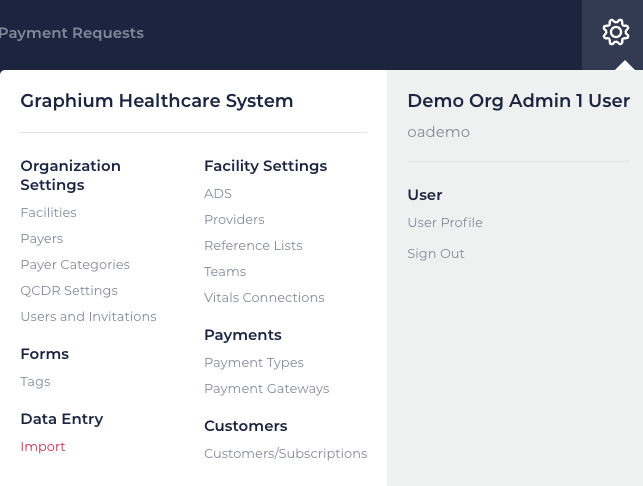643x486 pixels.
Task: Select QCDR Settings
Action: coord(69,290)
